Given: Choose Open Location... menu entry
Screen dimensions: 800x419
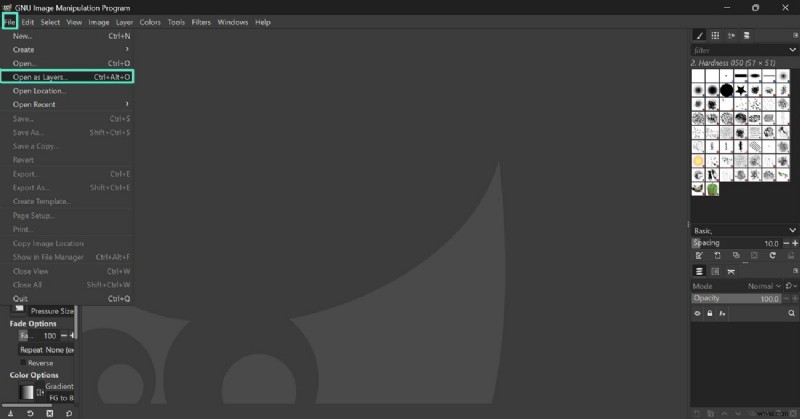Looking at the screenshot, I should click(67, 91).
